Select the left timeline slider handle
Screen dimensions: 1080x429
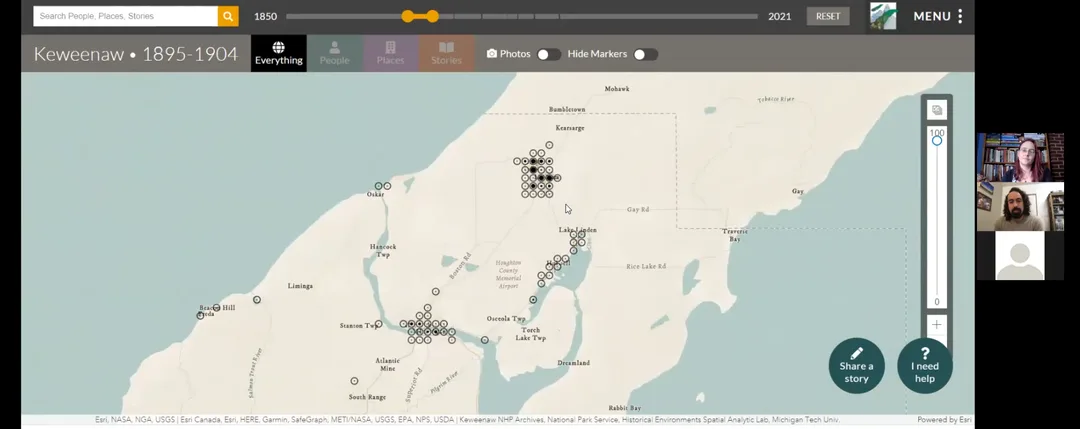click(408, 16)
